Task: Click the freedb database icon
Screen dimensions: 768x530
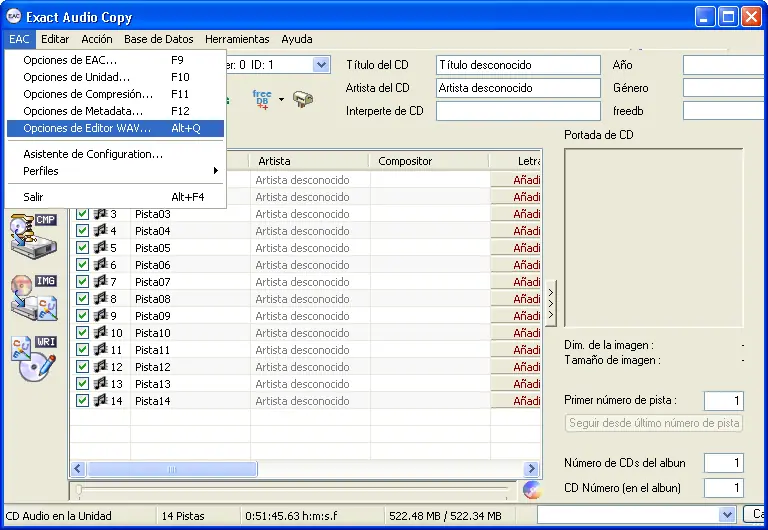Action: pos(262,99)
